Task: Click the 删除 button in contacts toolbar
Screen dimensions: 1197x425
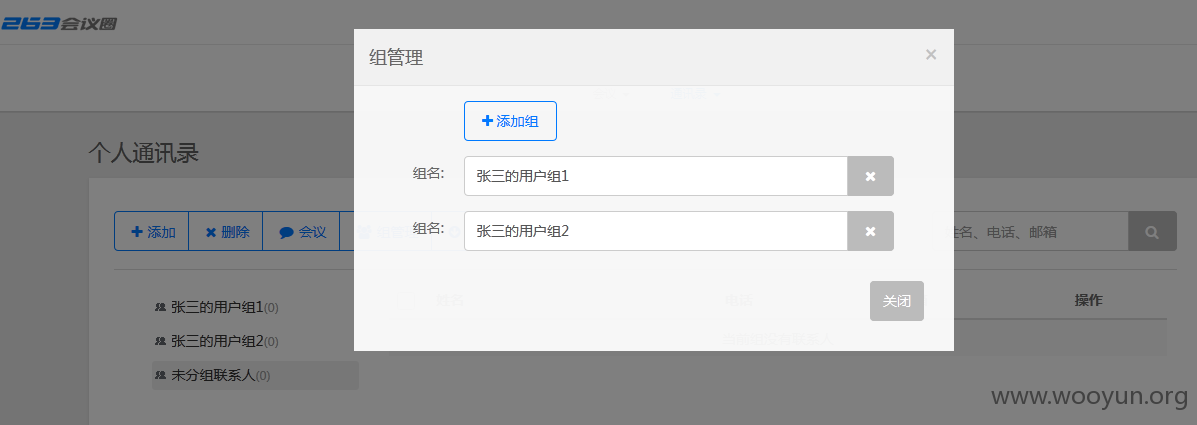Action: 226,231
